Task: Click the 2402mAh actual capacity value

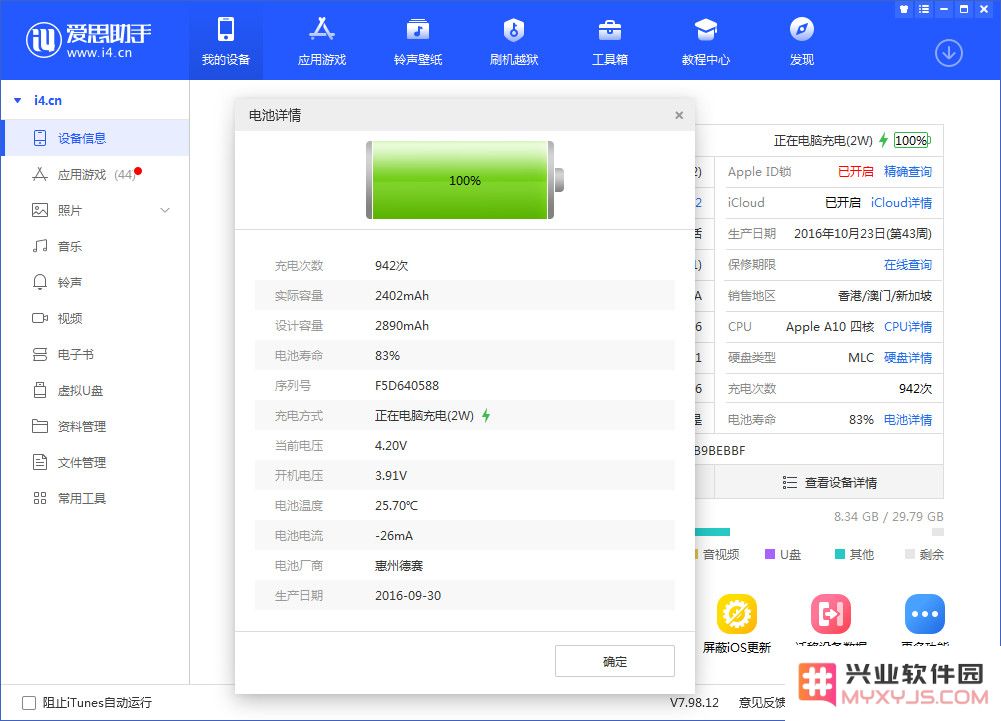Action: [402, 296]
